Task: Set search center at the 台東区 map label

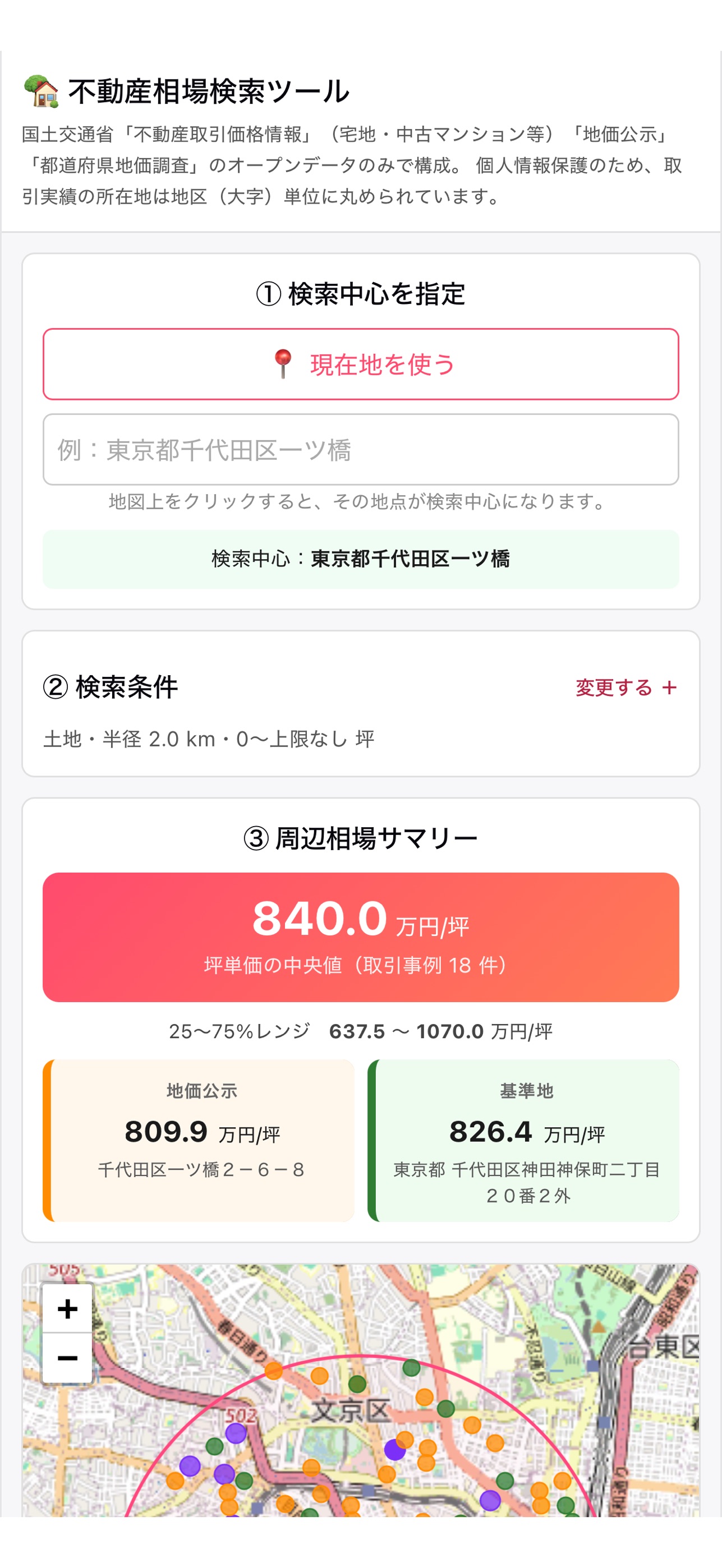Action: 664,1346
